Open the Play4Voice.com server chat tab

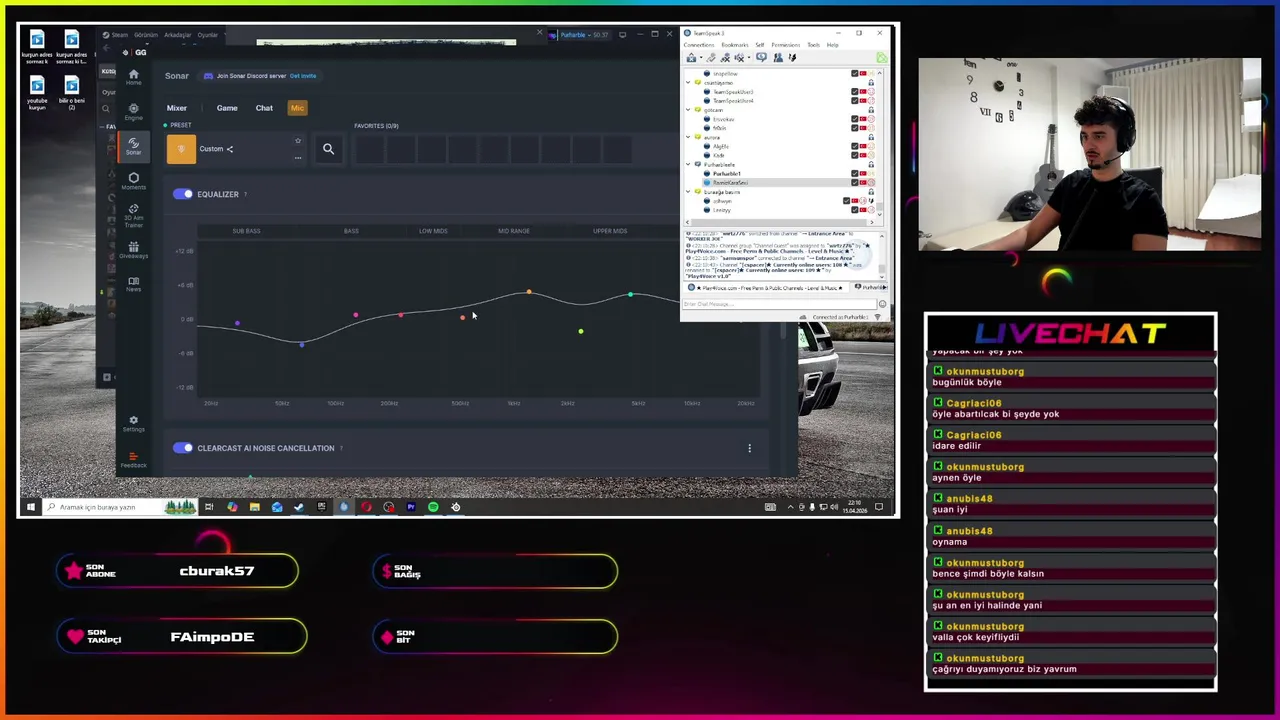(767, 288)
